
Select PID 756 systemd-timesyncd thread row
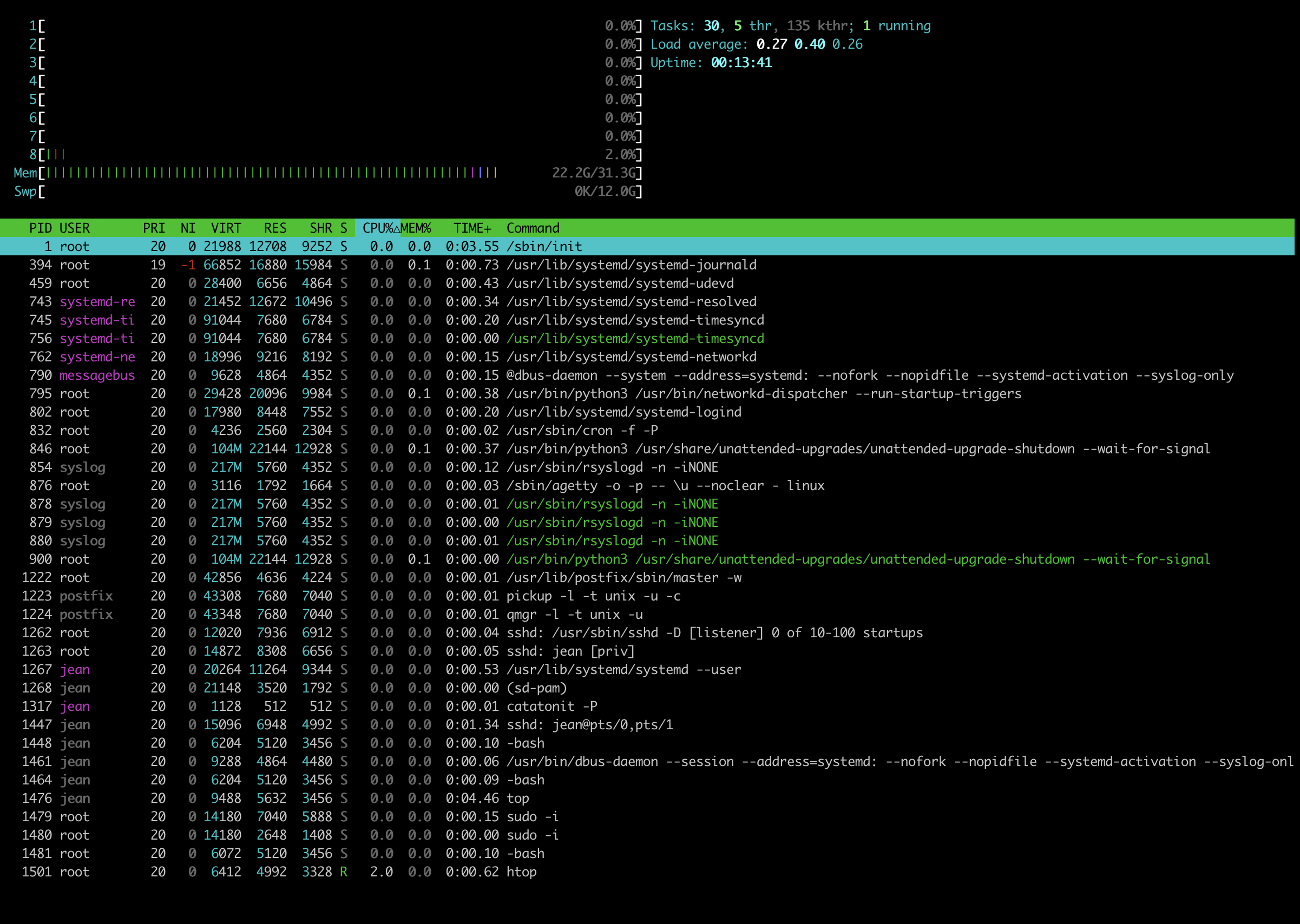647,339
